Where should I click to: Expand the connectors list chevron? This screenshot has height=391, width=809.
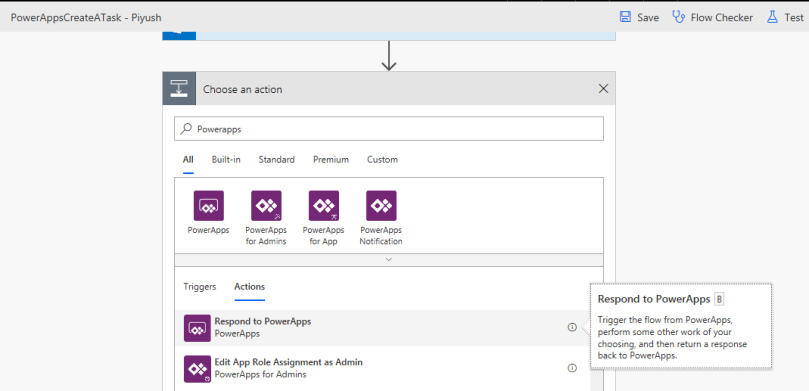coord(389,259)
